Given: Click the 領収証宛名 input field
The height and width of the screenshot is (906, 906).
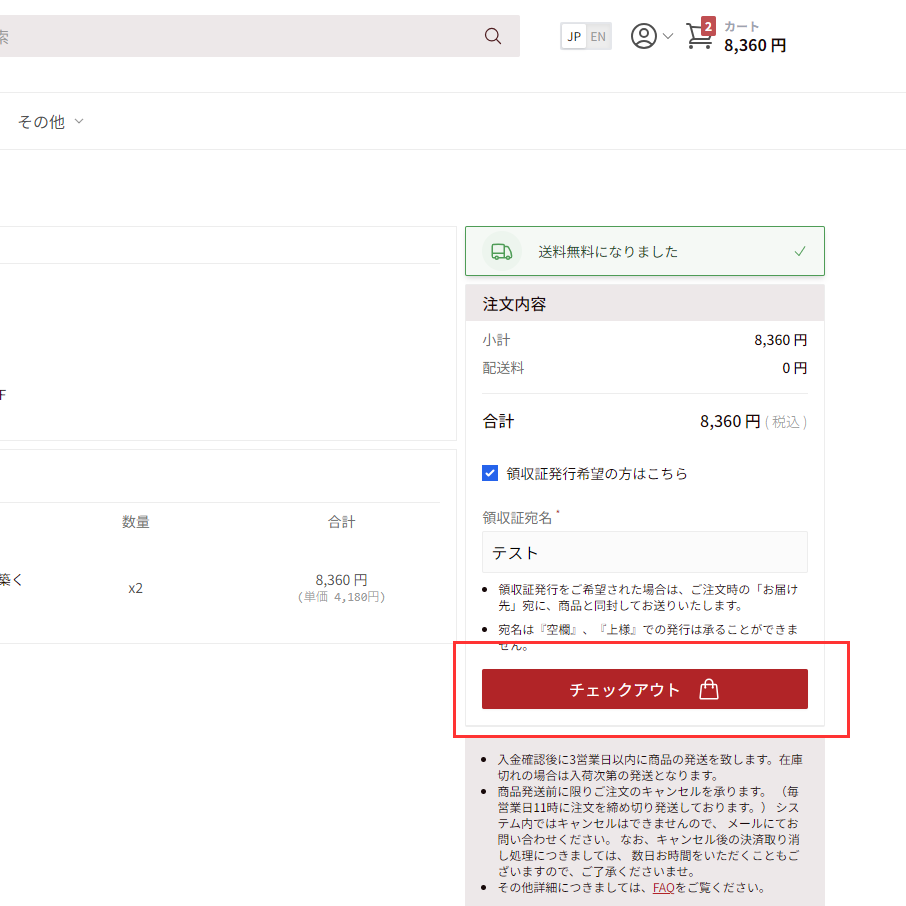Looking at the screenshot, I should click(644, 552).
